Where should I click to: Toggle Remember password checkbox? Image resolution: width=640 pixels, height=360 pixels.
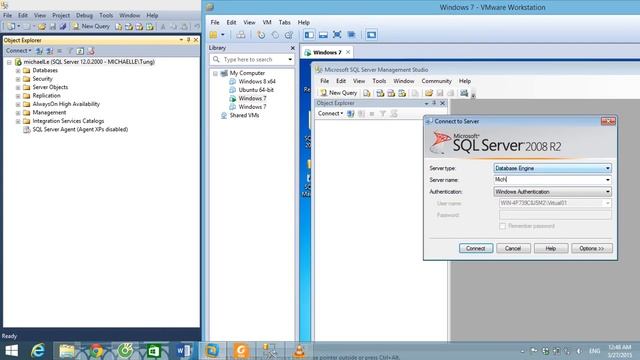pos(503,226)
